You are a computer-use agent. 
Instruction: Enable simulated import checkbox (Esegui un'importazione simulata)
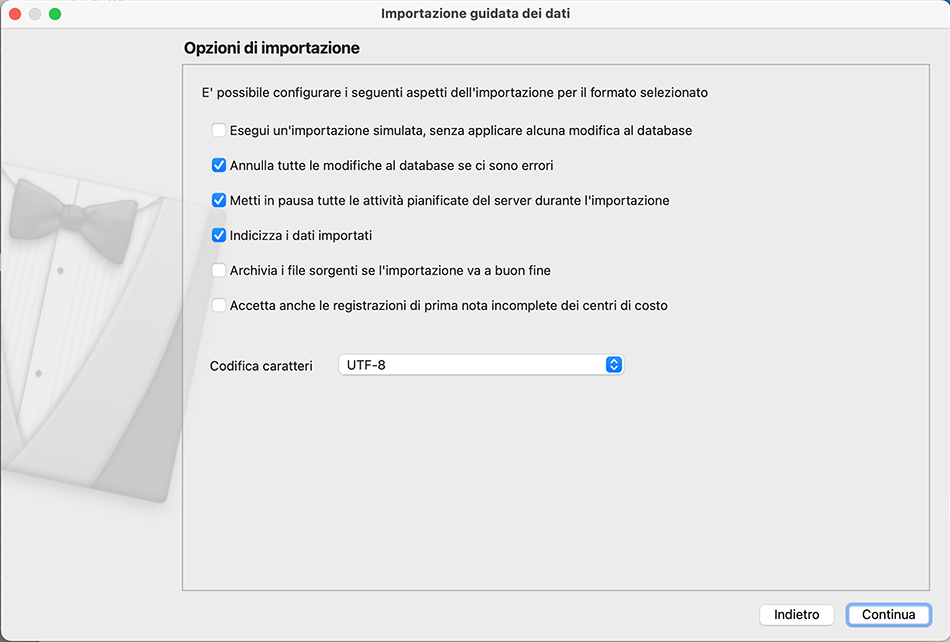click(x=219, y=130)
